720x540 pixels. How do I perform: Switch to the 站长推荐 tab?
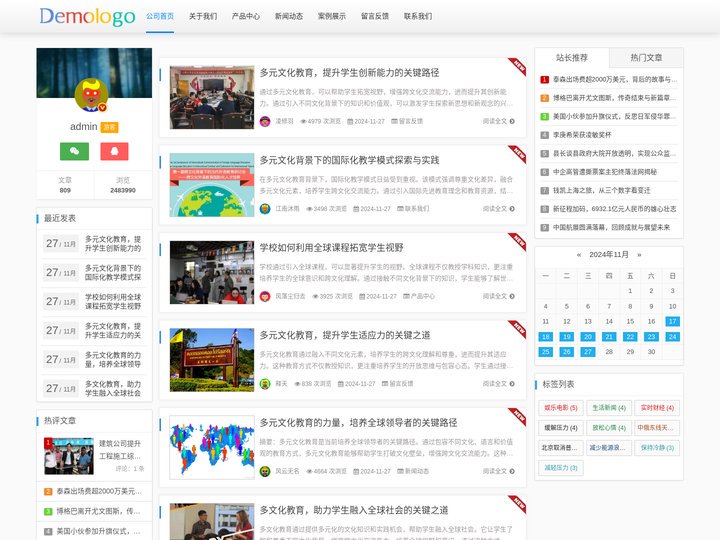(572, 58)
